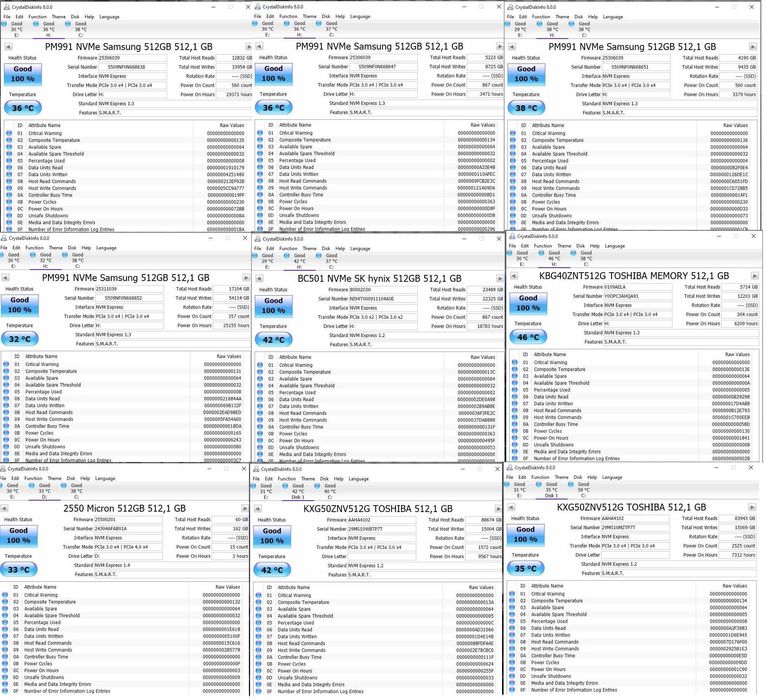Viewport: 767px width, 700px height.
Task: Click Media and Data Integrity Errors orb in Micron window
Action: pyautogui.click(x=5, y=684)
